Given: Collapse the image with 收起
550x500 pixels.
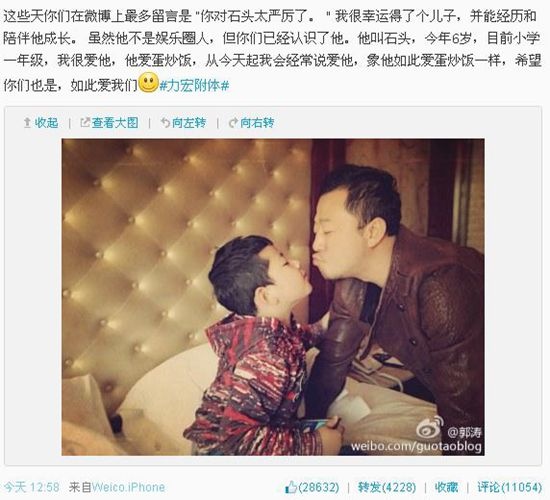Looking at the screenshot, I should coord(46,123).
